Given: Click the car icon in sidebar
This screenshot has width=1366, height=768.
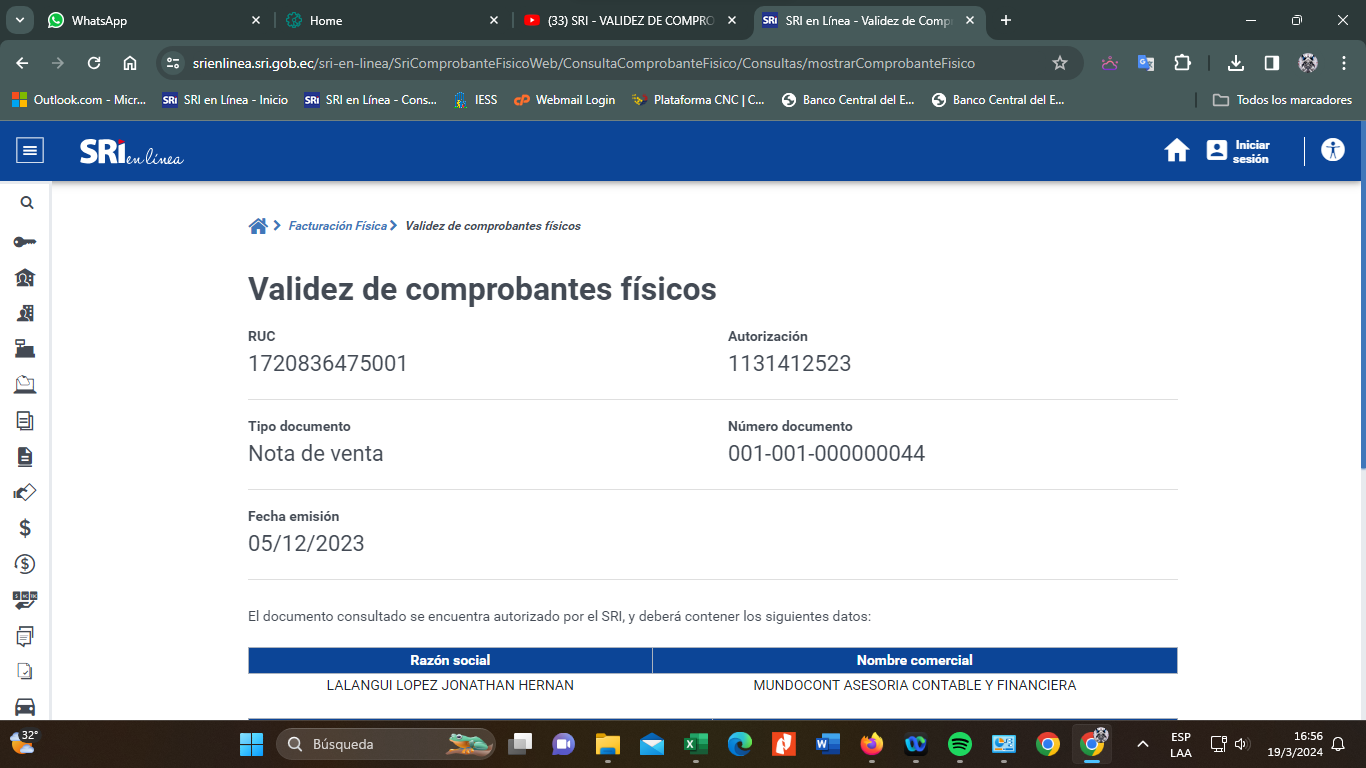Looking at the screenshot, I should click(25, 707).
